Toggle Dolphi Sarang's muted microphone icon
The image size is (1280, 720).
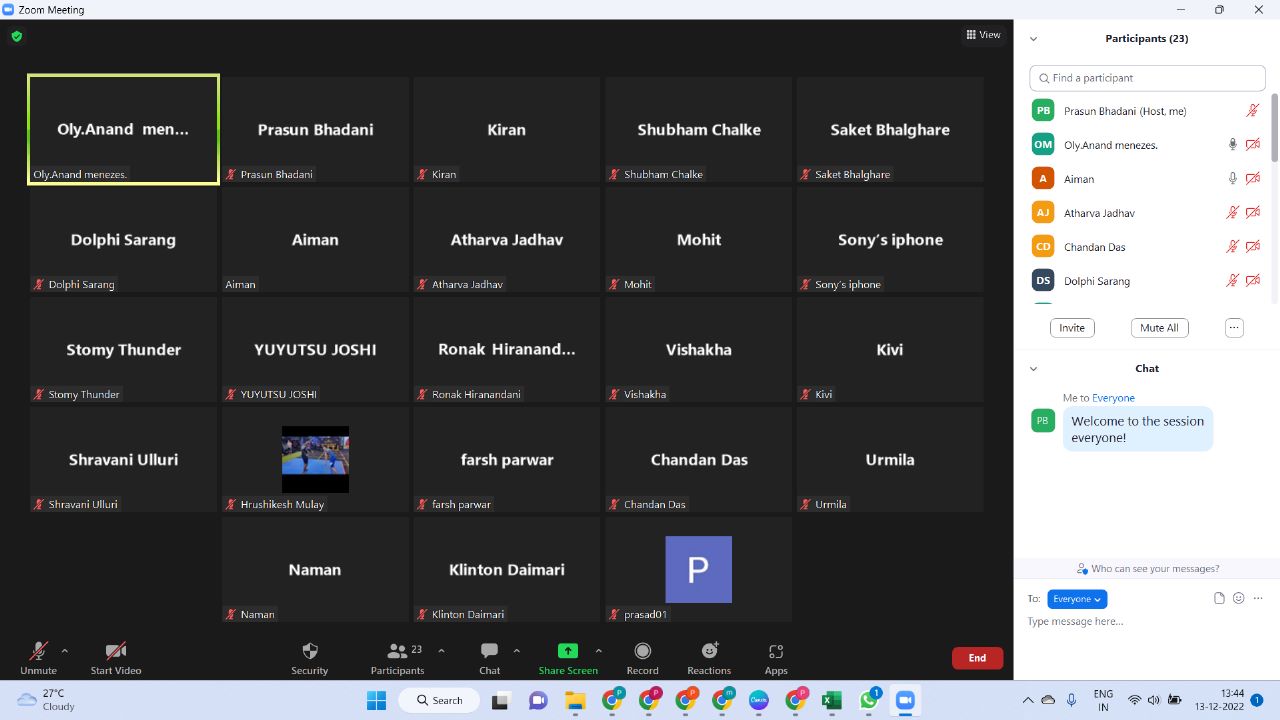coord(1233,281)
